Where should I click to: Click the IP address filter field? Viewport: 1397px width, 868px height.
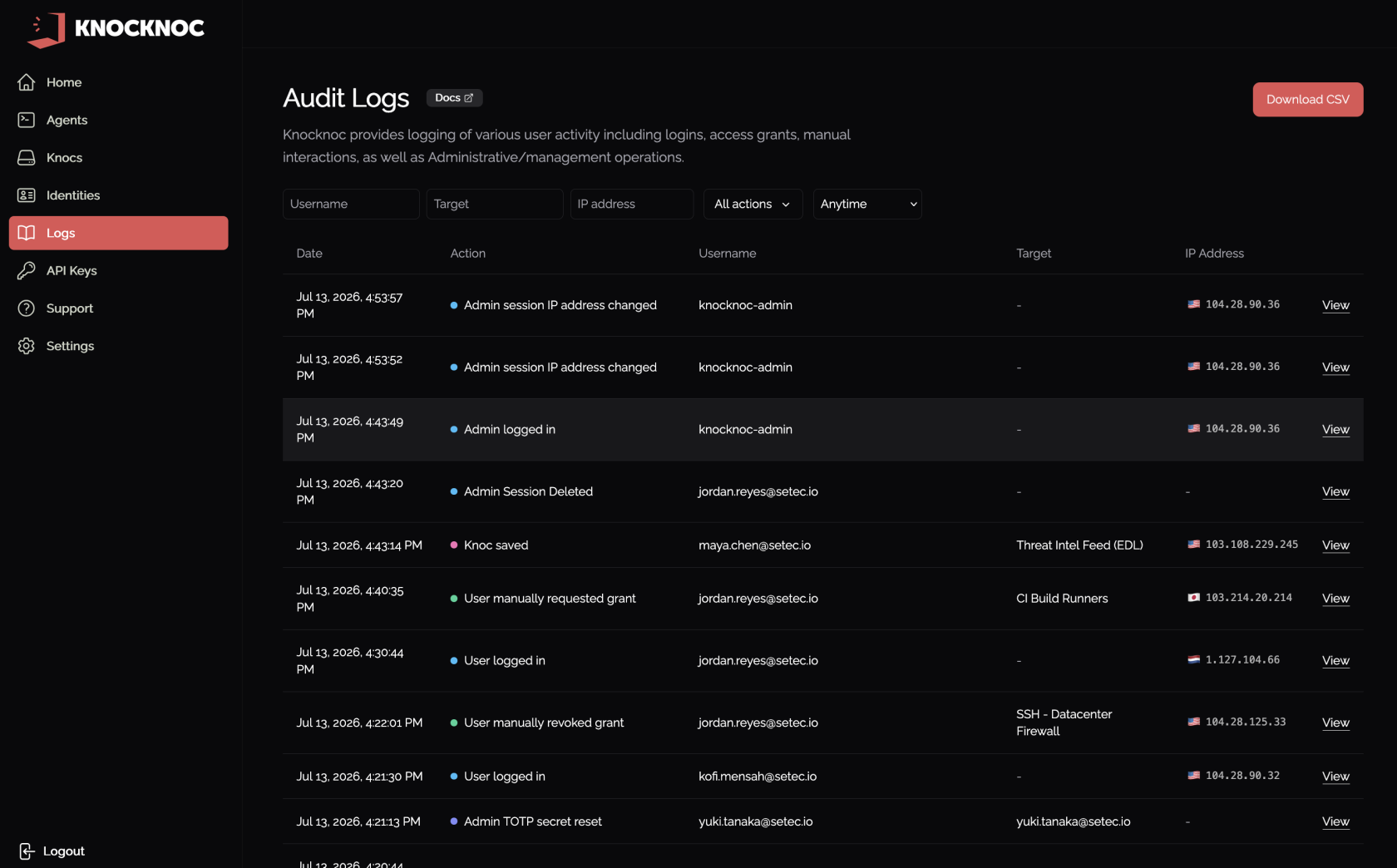(x=632, y=204)
